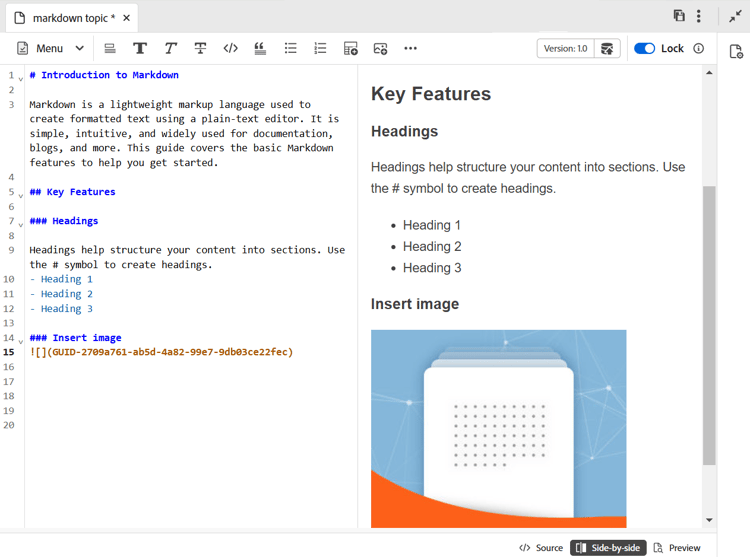Click 'Heading 2' bullet in preview
Image resolution: width=750 pixels, height=557 pixels.
coord(432,246)
